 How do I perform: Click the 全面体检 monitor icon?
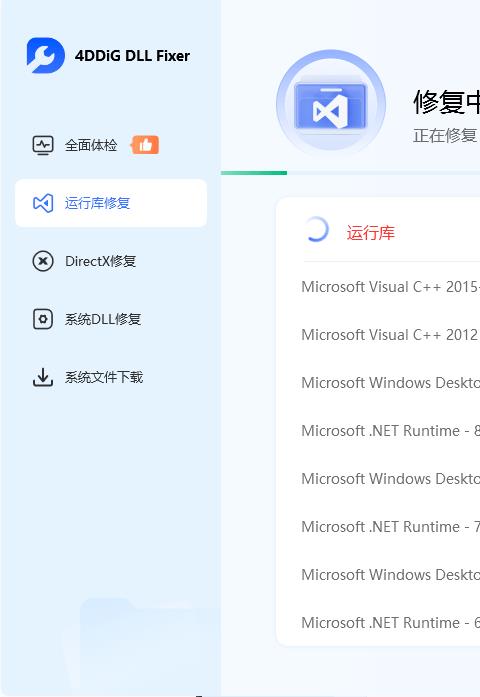pyautogui.click(x=43, y=145)
